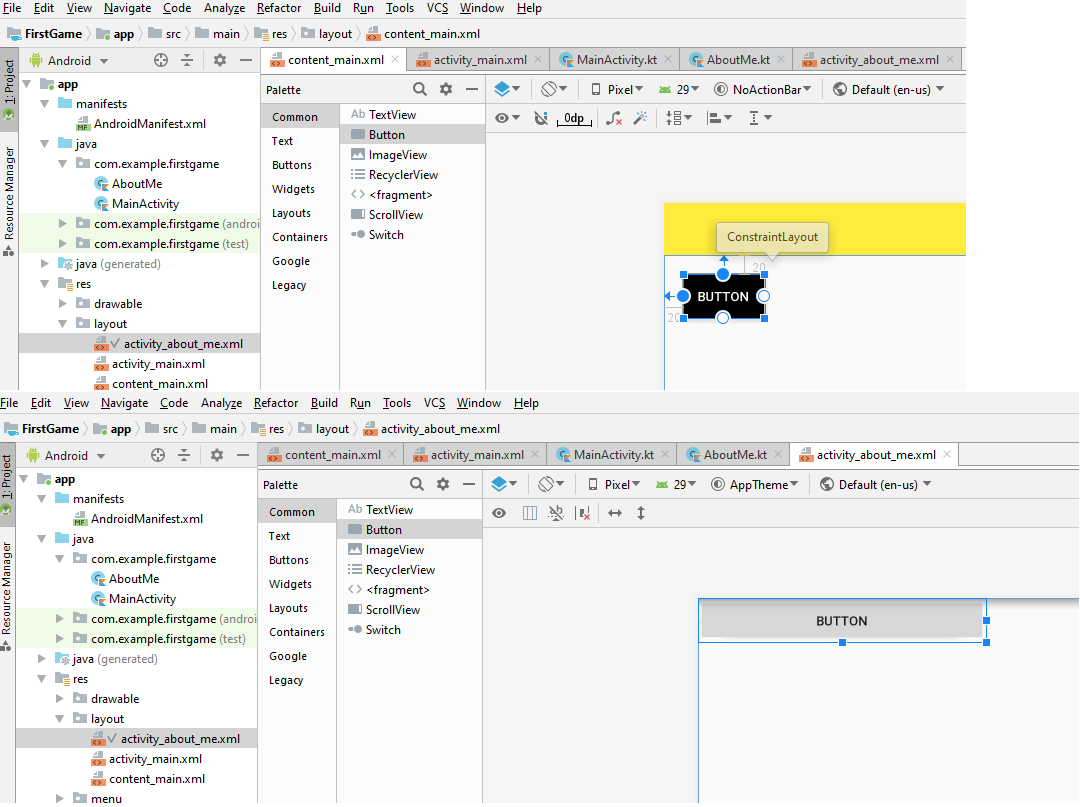Toggle the crossed-out magic wand icon in lower window
The image size is (1080, 807).
556,513
